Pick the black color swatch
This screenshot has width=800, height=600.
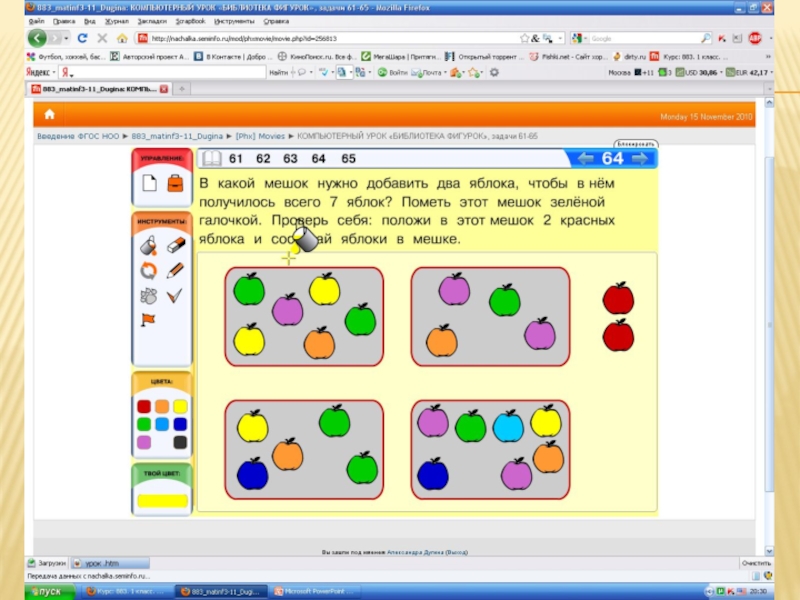pyautogui.click(x=180, y=442)
